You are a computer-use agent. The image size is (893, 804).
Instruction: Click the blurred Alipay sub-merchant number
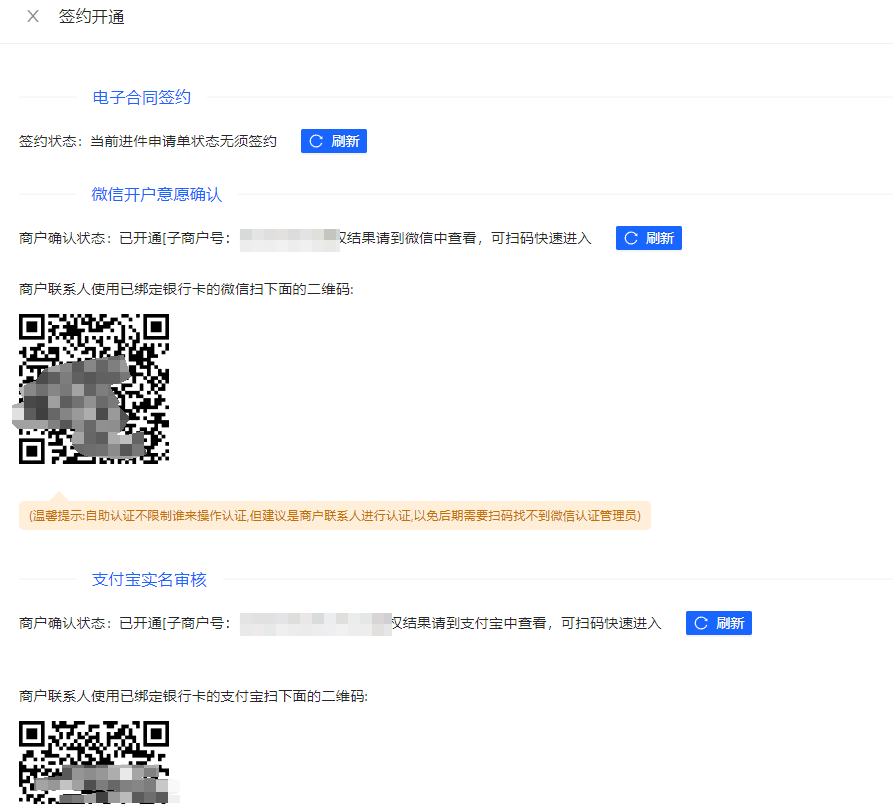click(316, 623)
